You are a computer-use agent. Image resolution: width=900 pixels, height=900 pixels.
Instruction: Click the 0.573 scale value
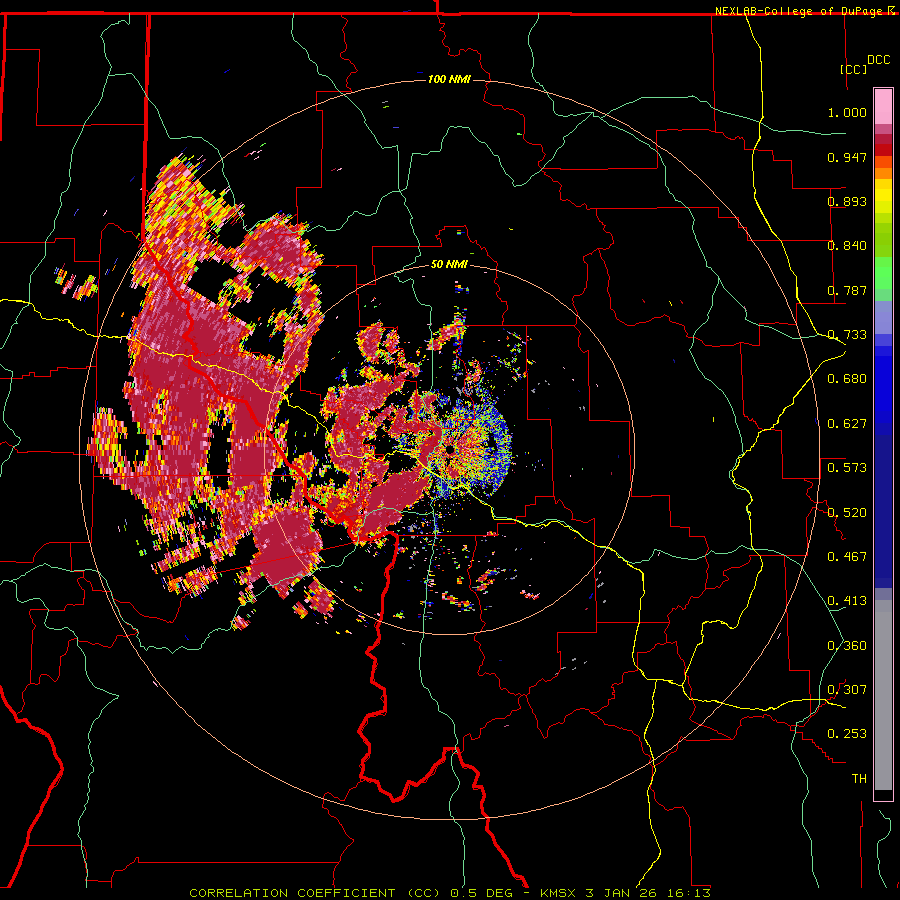pos(847,468)
